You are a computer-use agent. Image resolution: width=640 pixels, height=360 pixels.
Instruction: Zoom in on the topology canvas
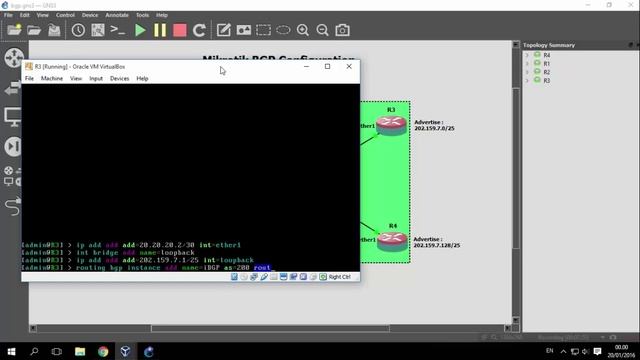pos(303,30)
